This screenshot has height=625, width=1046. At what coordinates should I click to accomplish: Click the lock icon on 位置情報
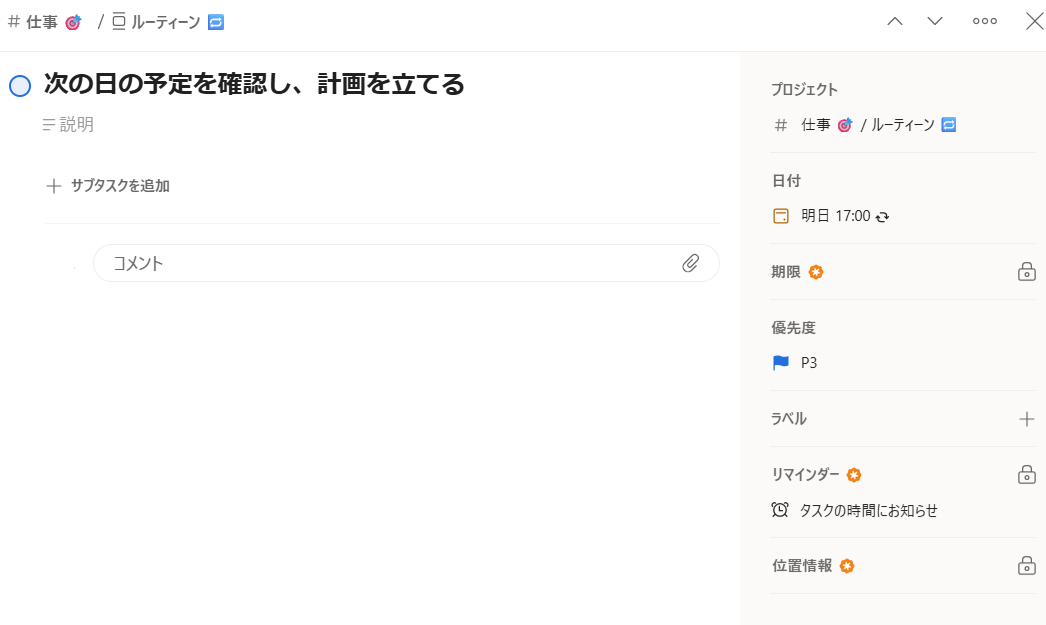1026,566
